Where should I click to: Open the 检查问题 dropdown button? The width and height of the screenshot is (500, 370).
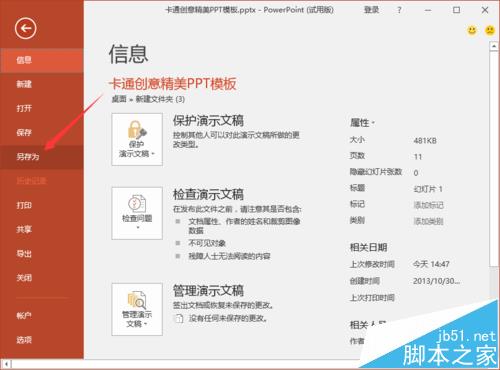(137, 213)
